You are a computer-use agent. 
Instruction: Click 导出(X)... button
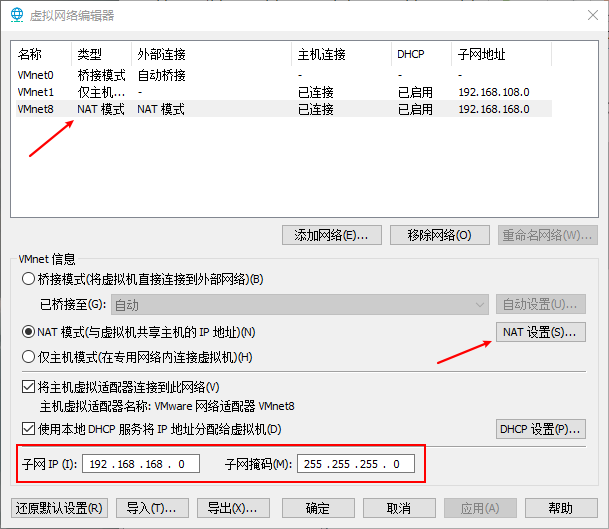tap(233, 508)
